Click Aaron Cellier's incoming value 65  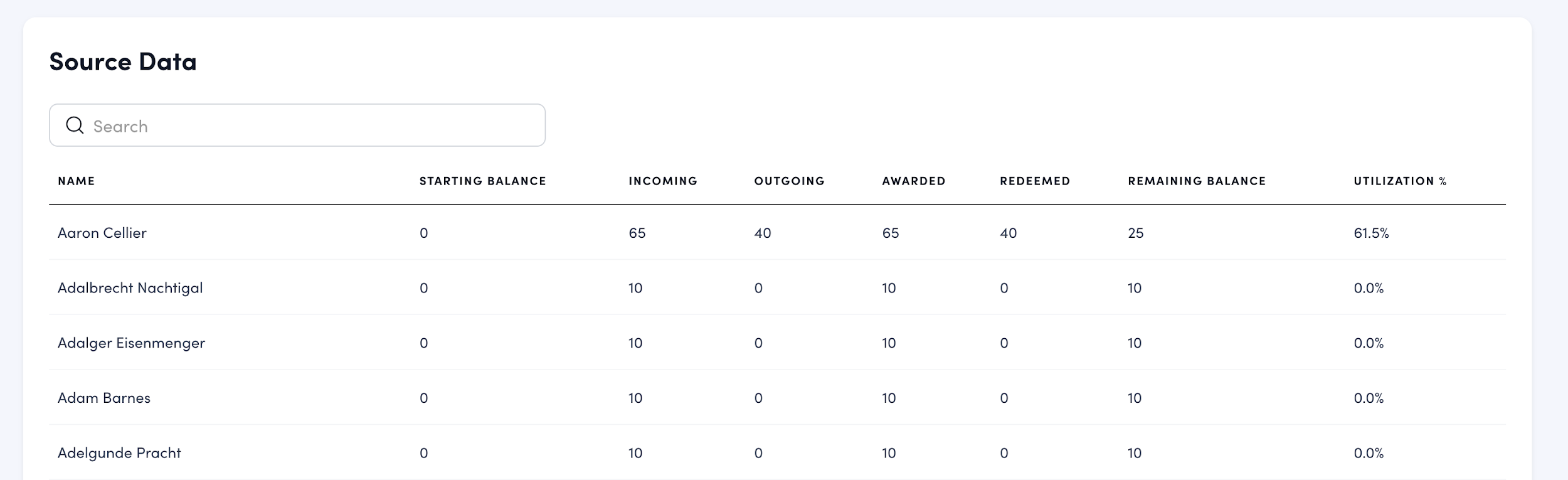[x=637, y=233]
